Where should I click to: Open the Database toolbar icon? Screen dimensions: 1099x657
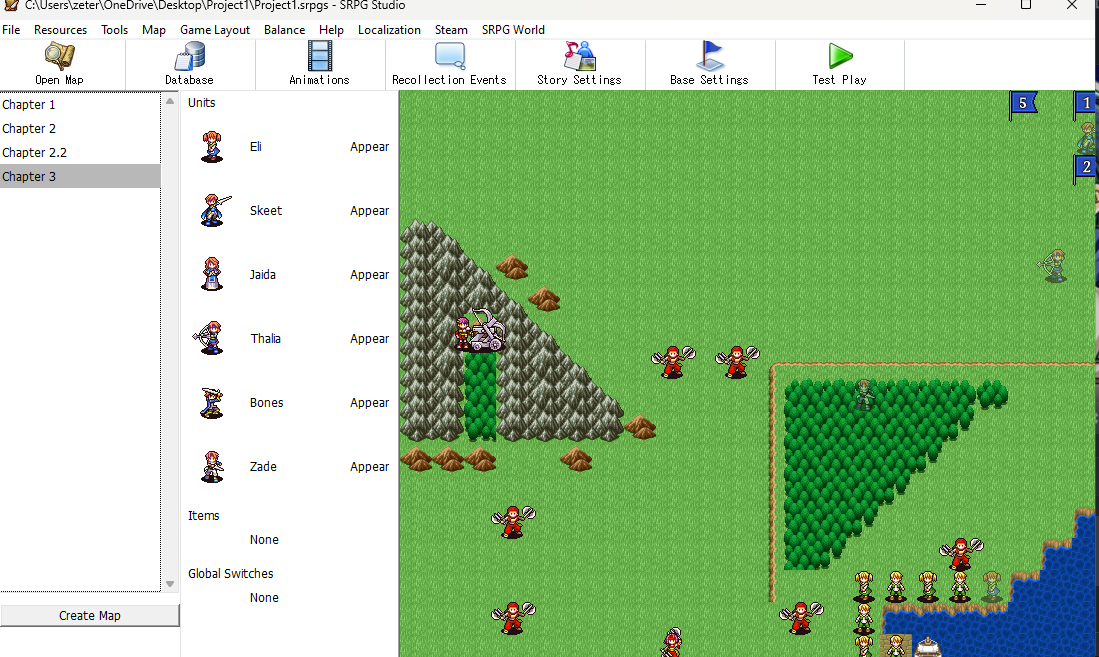coord(189,56)
